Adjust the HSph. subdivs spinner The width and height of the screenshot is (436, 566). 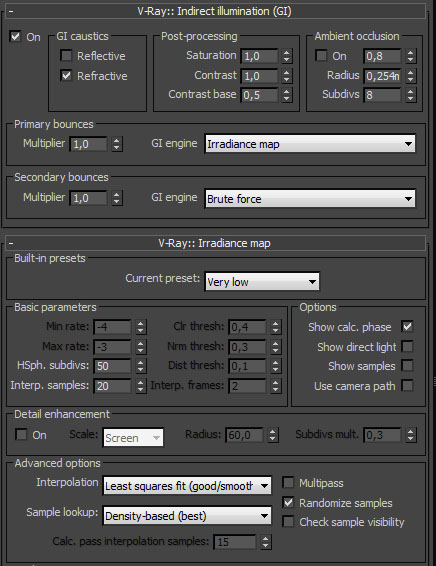coord(140,366)
